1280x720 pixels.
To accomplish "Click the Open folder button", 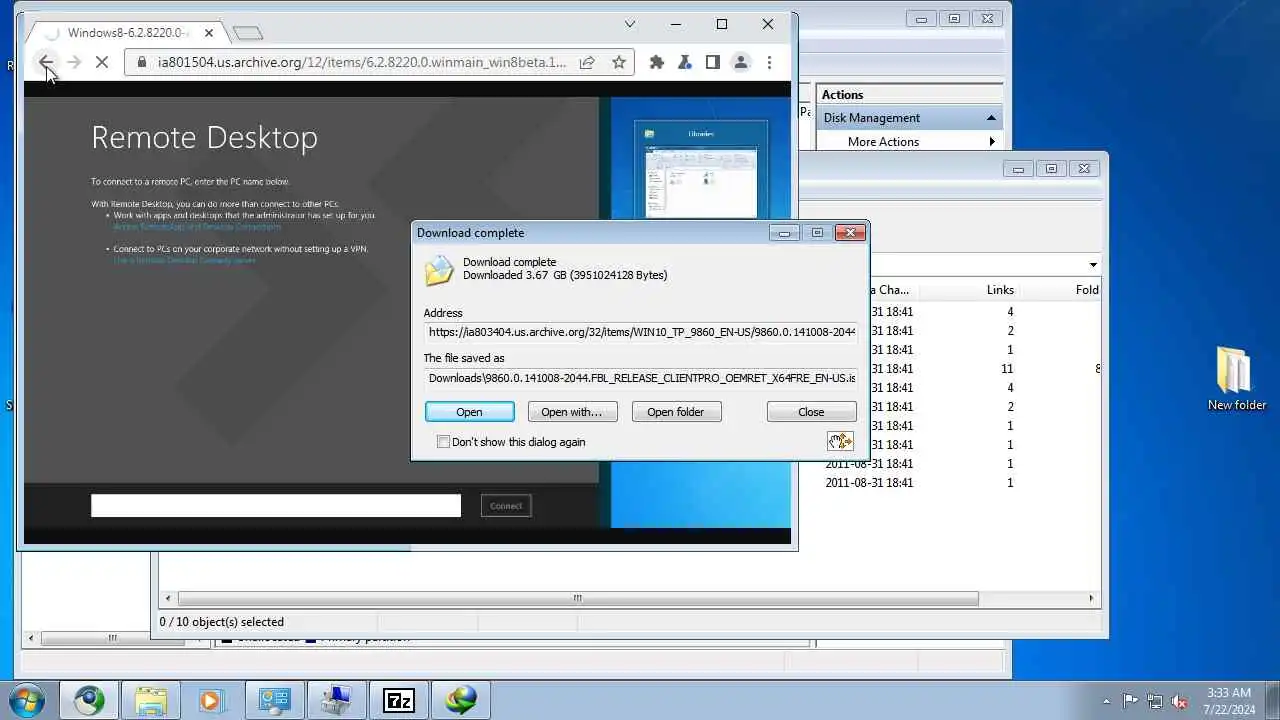I will pyautogui.click(x=676, y=412).
